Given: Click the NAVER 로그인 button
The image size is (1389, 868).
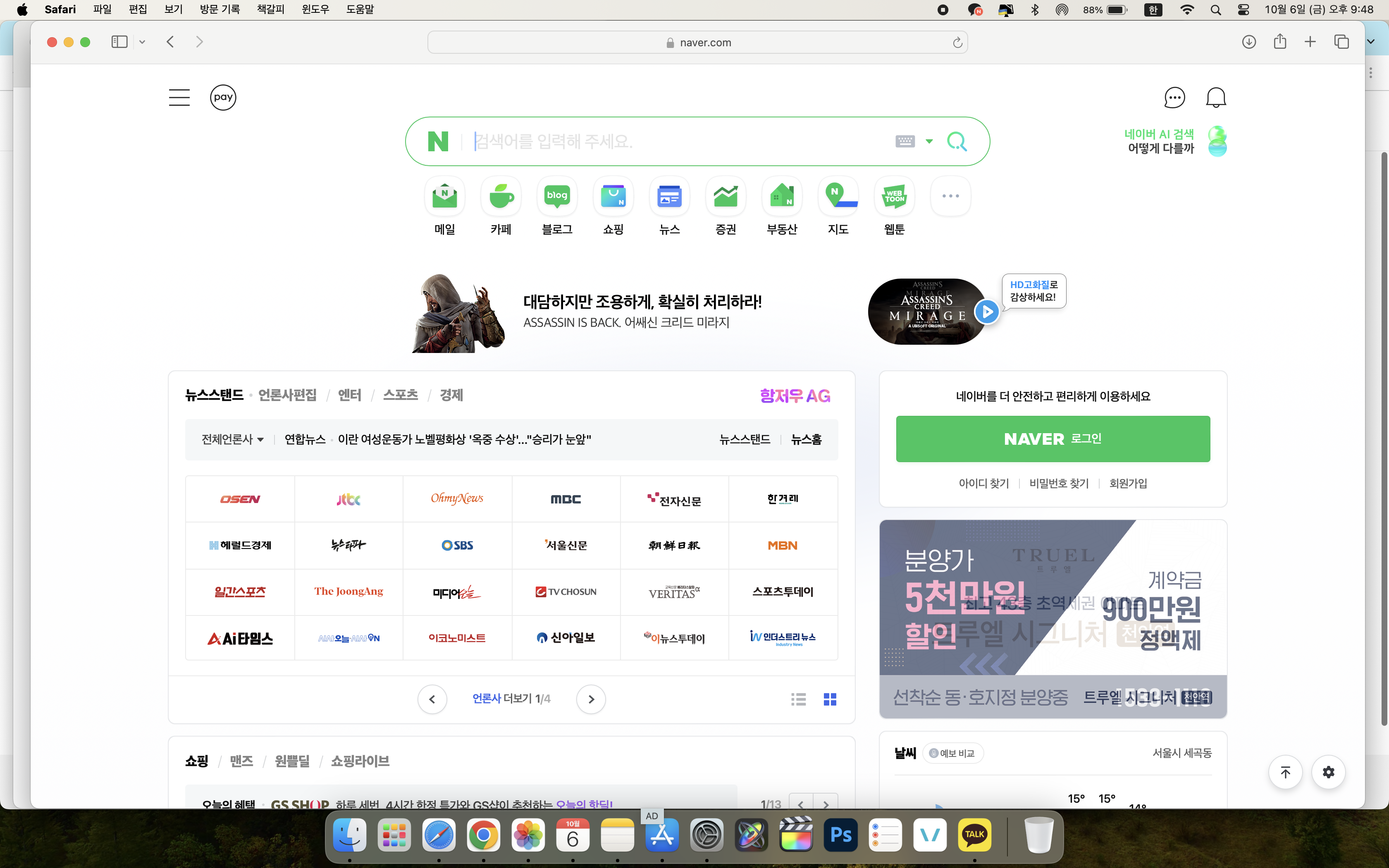Looking at the screenshot, I should tap(1052, 439).
